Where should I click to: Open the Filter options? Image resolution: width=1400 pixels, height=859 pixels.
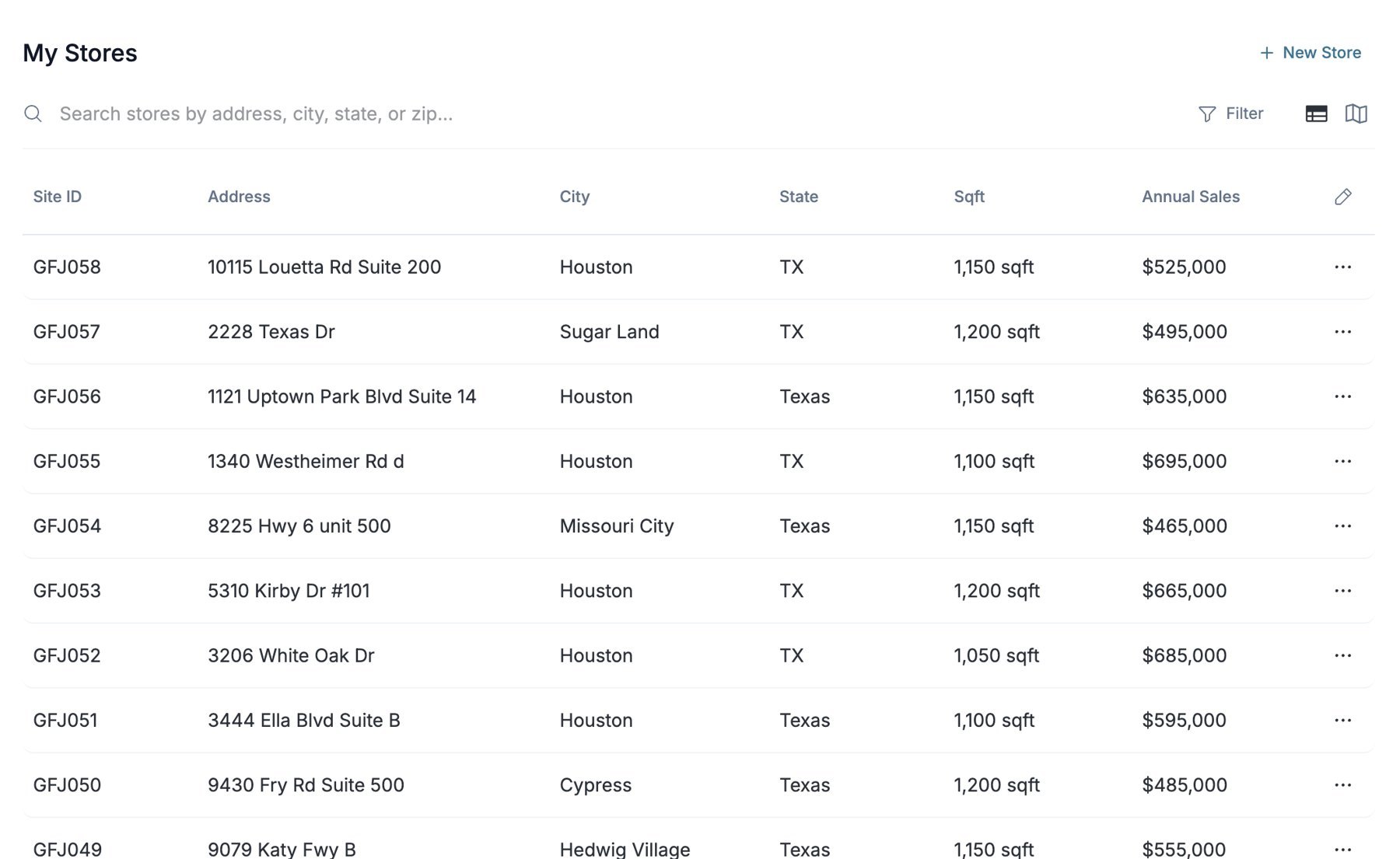click(1230, 113)
